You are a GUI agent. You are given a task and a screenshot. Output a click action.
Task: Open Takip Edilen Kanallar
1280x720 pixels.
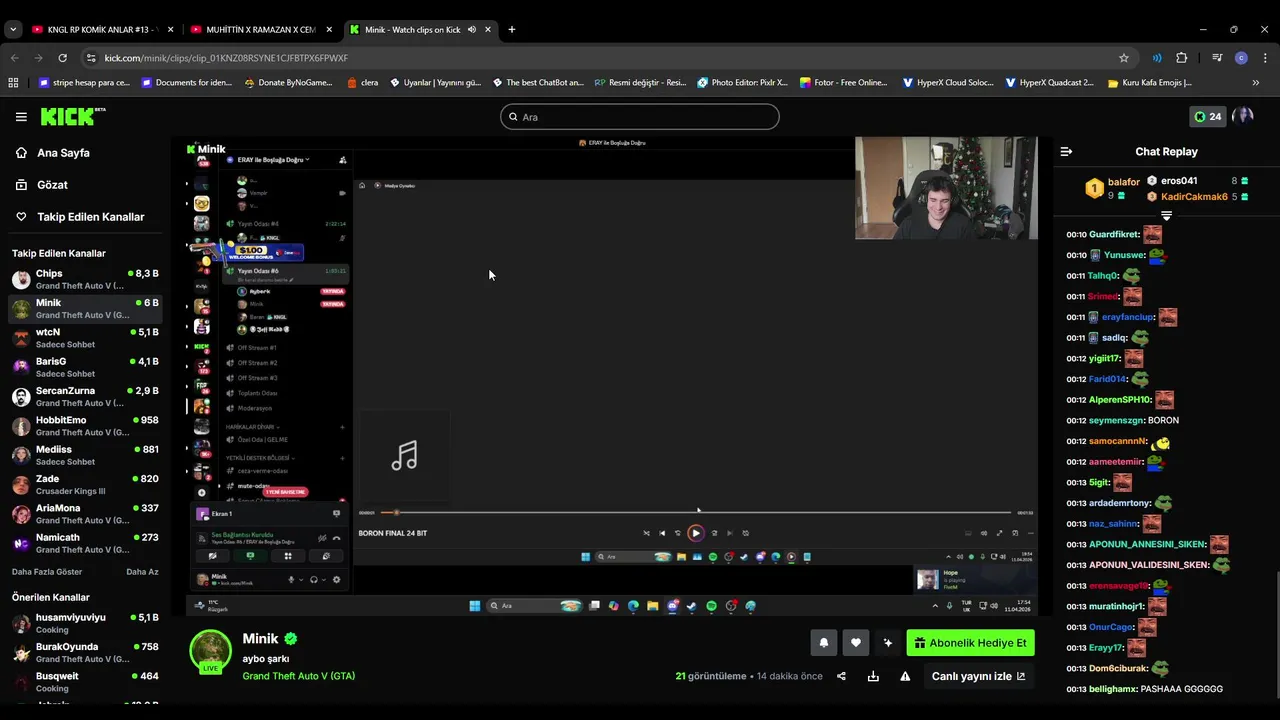pyautogui.click(x=90, y=217)
